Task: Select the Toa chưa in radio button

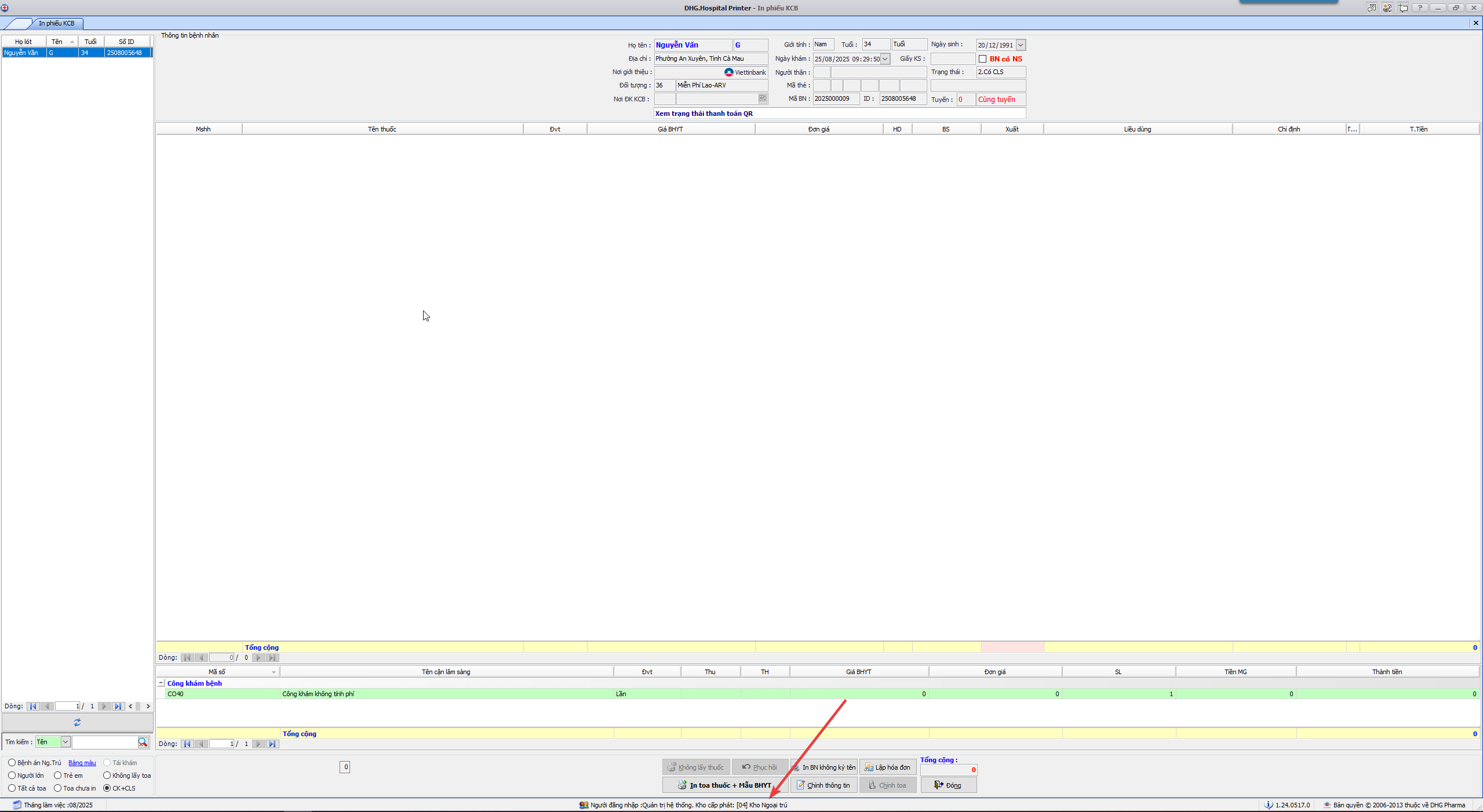Action: (x=57, y=788)
